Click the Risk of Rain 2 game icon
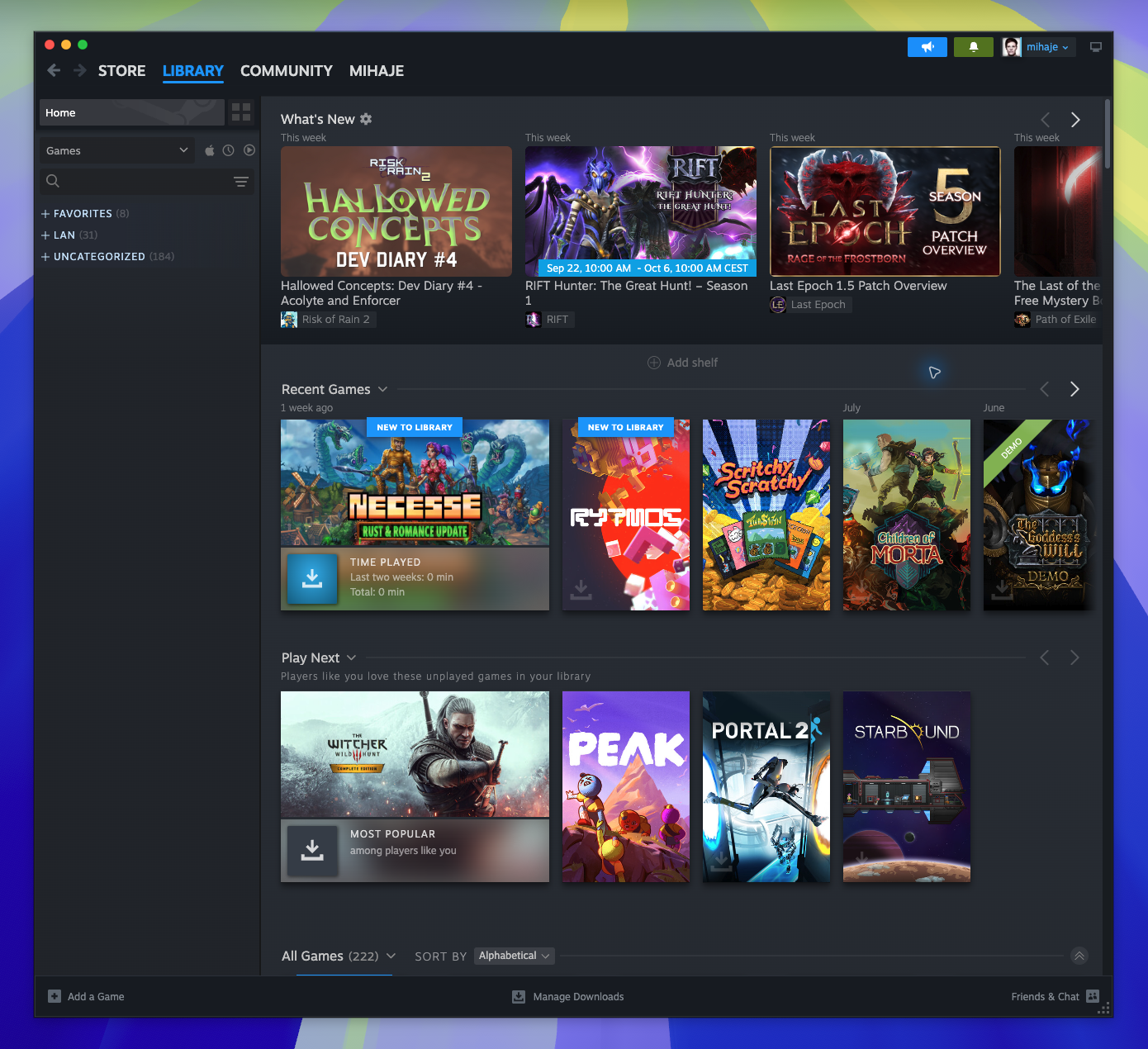1148x1049 pixels. point(289,320)
